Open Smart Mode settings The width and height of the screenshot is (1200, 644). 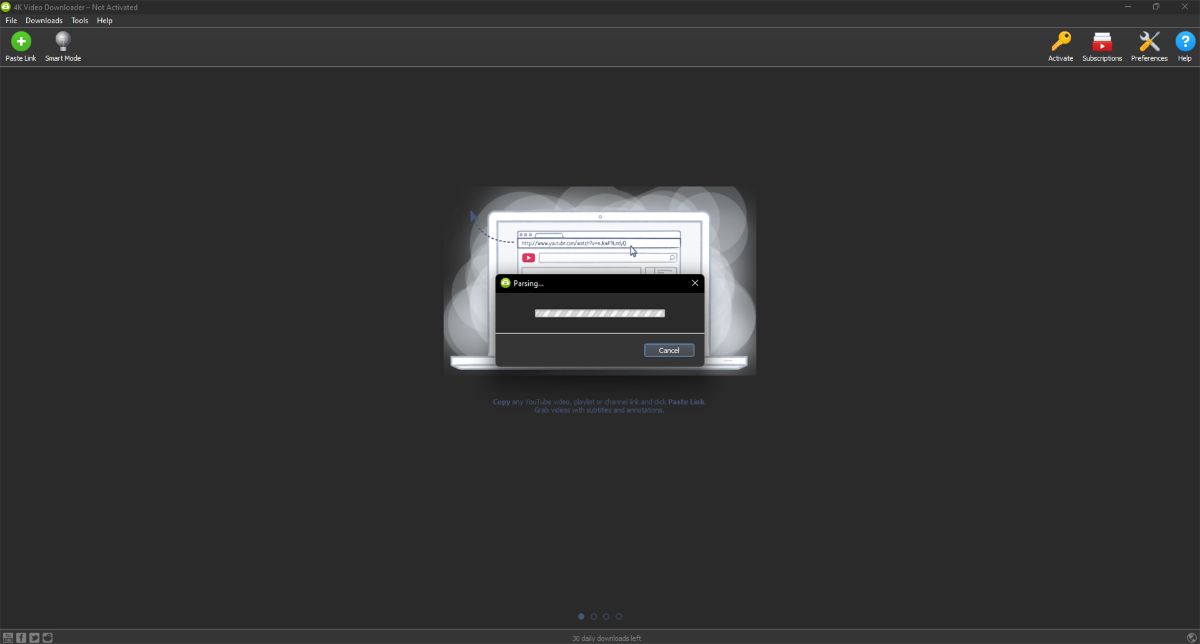tap(63, 47)
